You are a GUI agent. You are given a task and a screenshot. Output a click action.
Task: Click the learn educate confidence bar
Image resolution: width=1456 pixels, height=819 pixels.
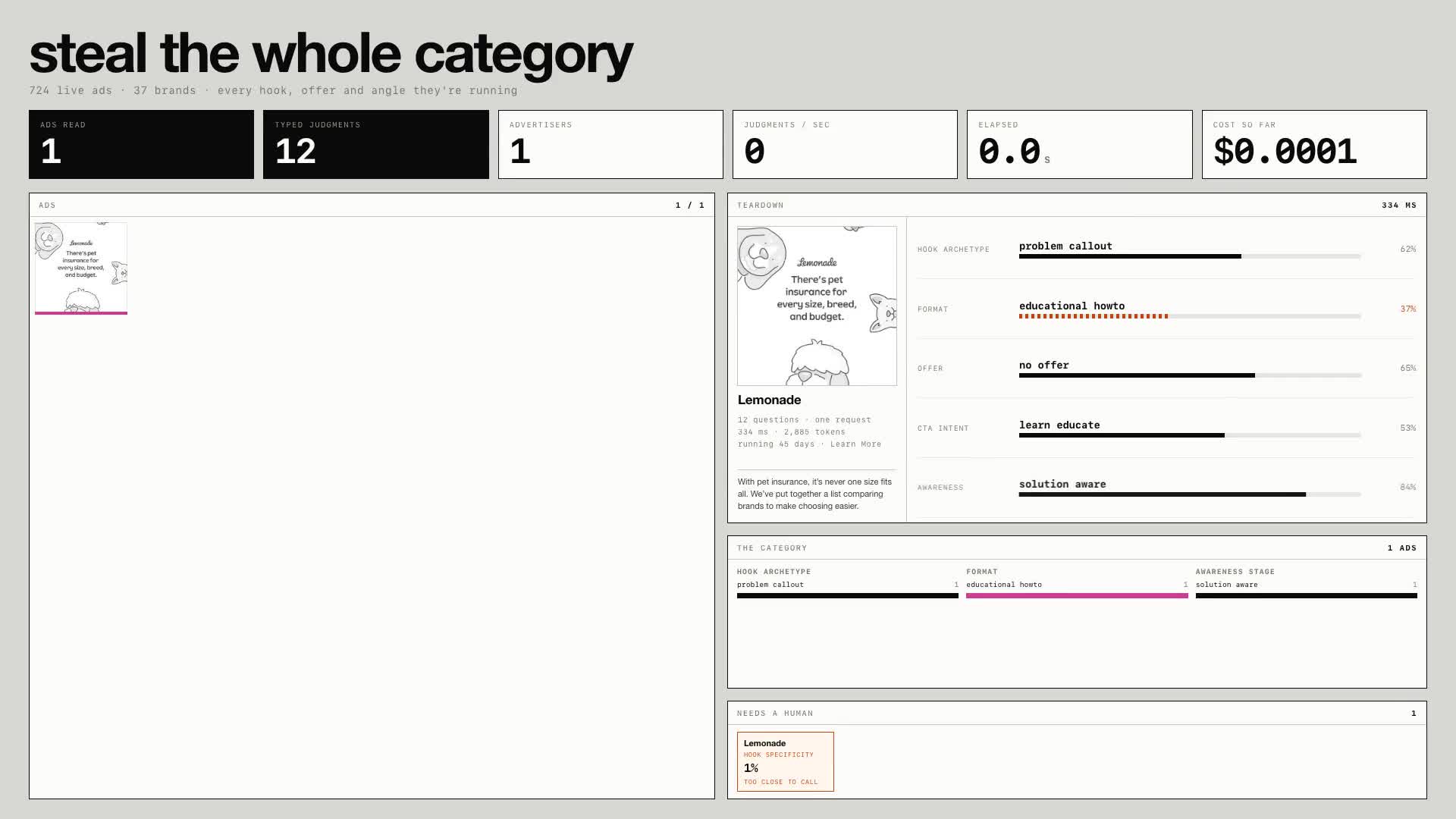(1190, 435)
